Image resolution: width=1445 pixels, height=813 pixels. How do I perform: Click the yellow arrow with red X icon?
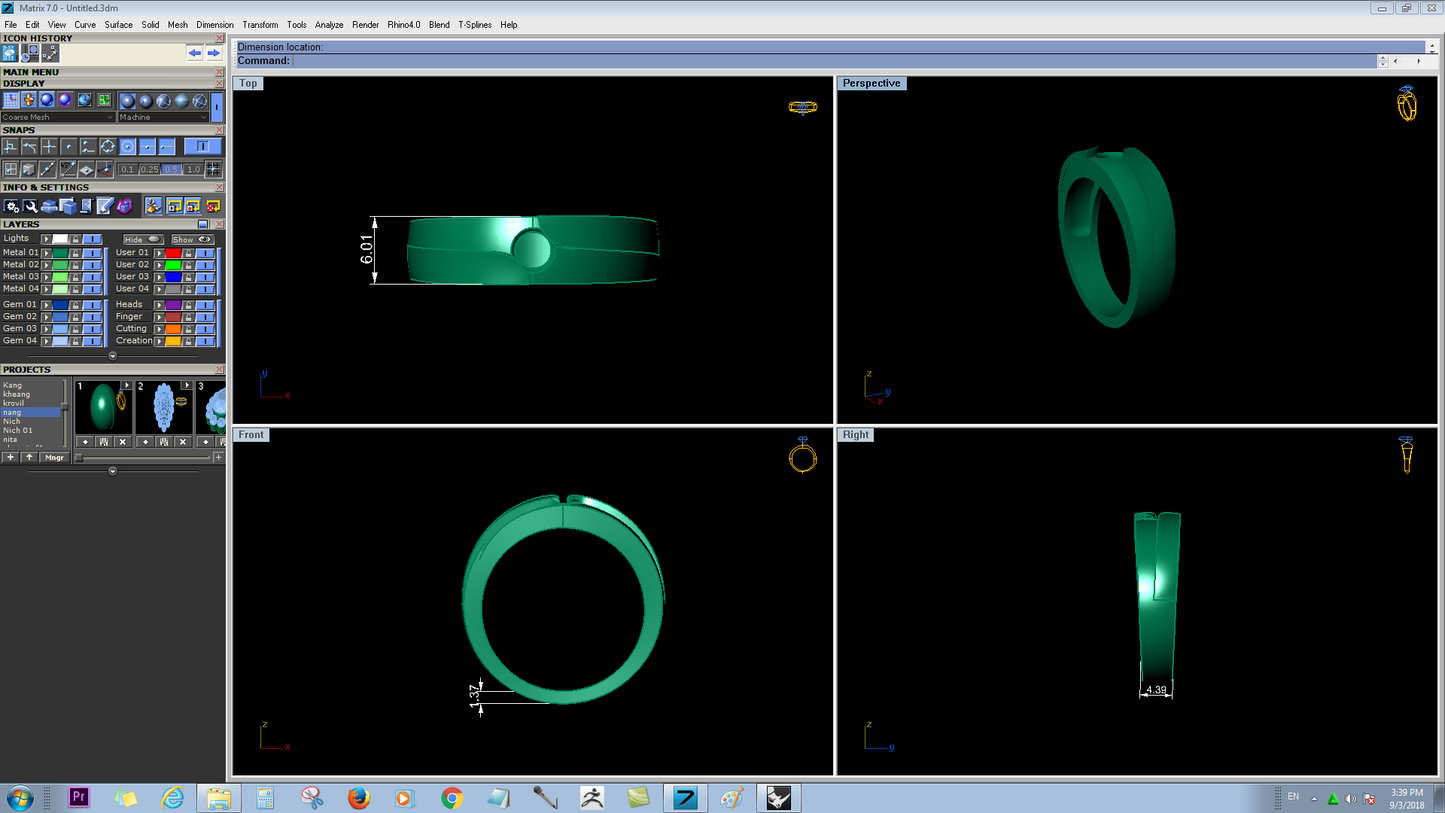pos(213,206)
